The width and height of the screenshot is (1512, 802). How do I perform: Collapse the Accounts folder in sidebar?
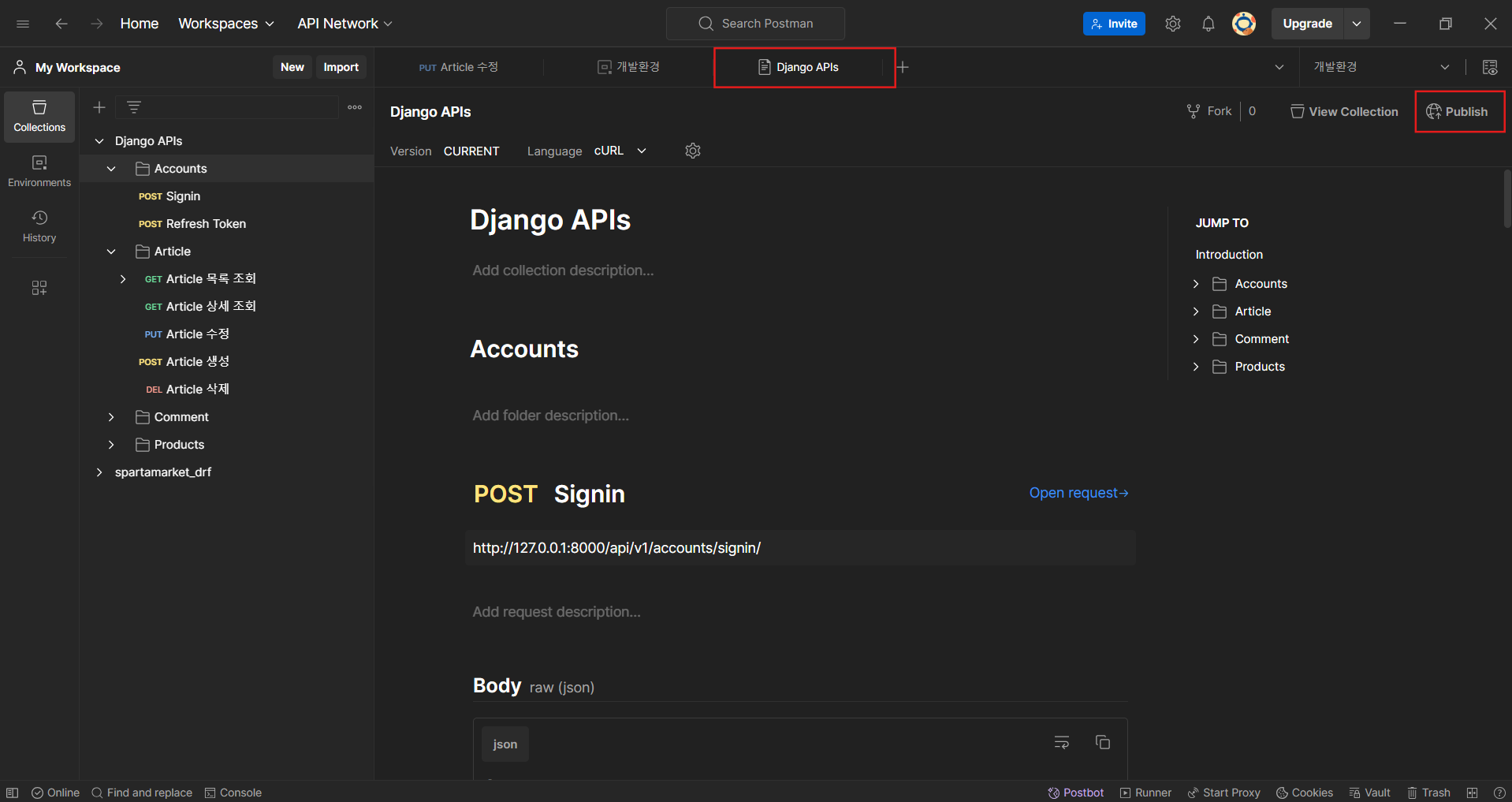[x=111, y=169]
